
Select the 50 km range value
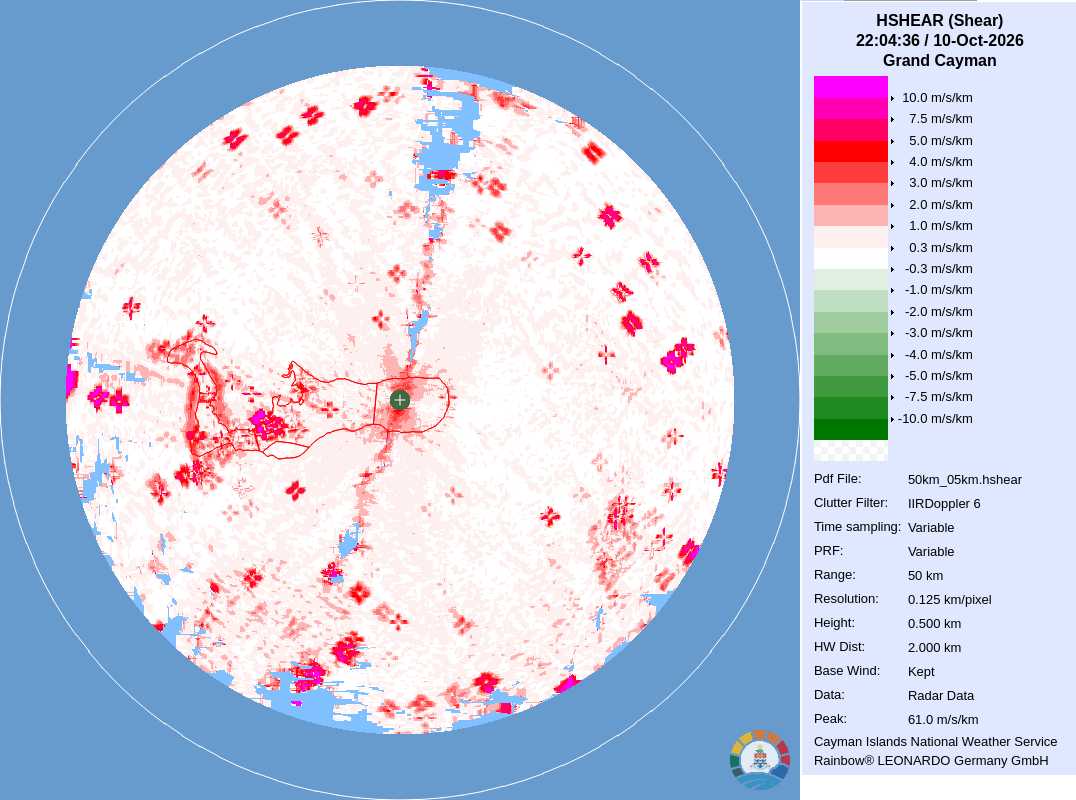coord(925,576)
